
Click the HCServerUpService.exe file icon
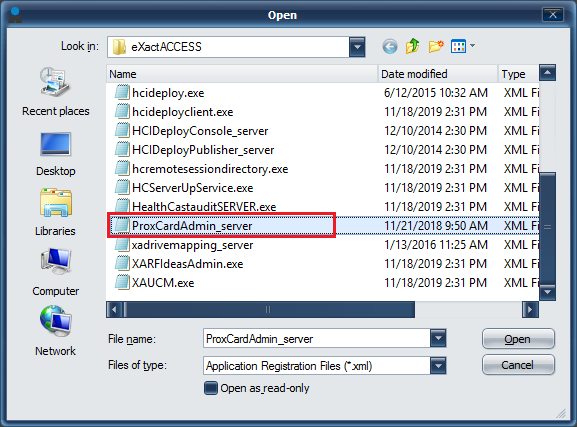tap(122, 187)
